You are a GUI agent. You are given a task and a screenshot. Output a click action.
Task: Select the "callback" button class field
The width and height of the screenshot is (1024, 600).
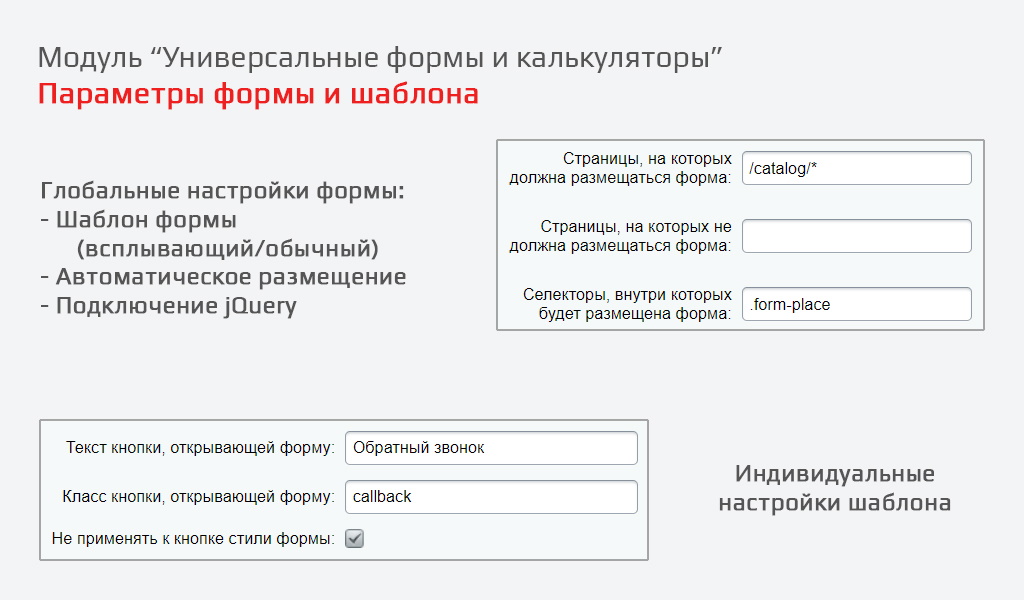pyautogui.click(x=491, y=497)
